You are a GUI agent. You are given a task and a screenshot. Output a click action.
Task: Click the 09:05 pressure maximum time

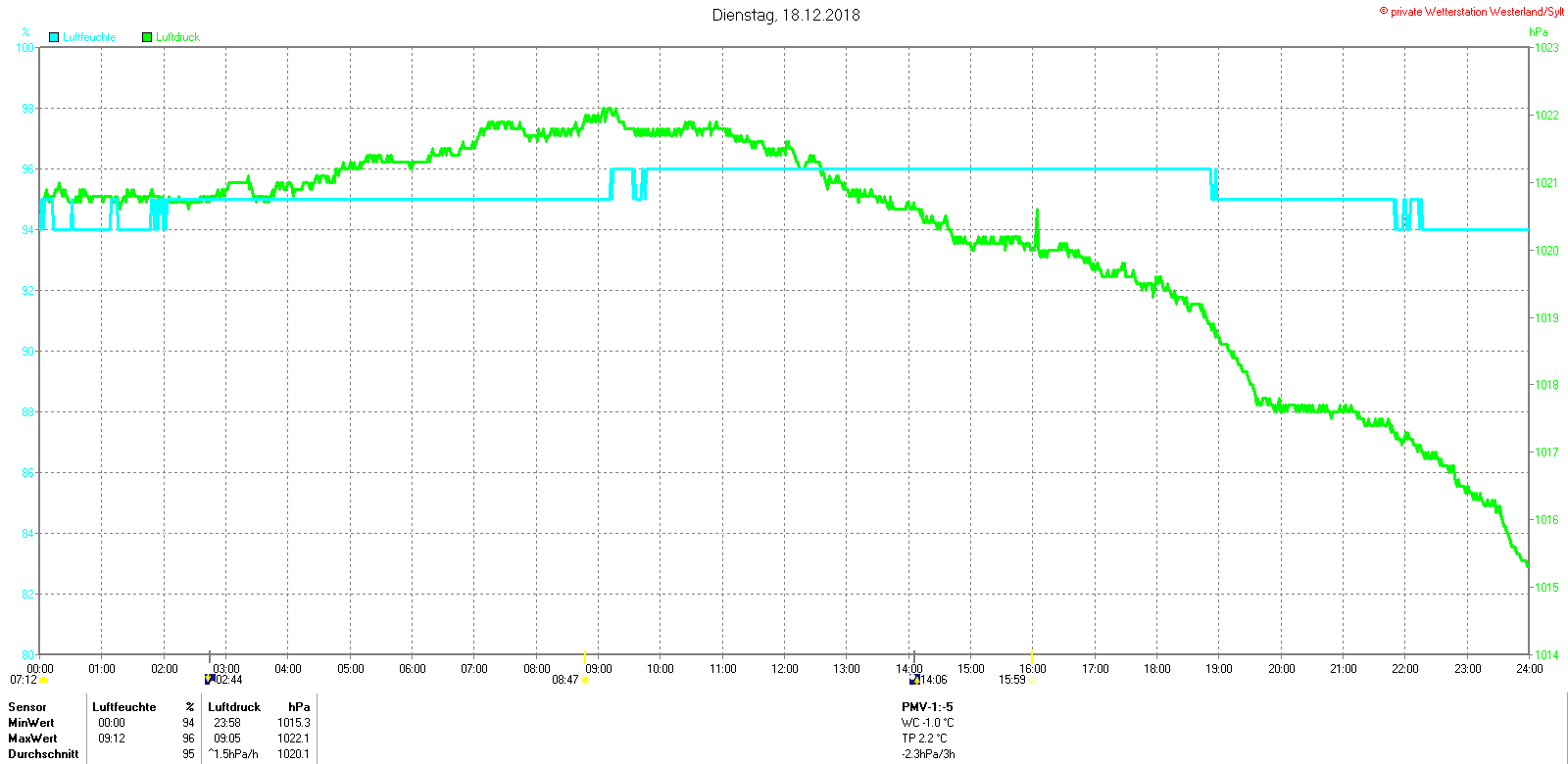[x=227, y=739]
